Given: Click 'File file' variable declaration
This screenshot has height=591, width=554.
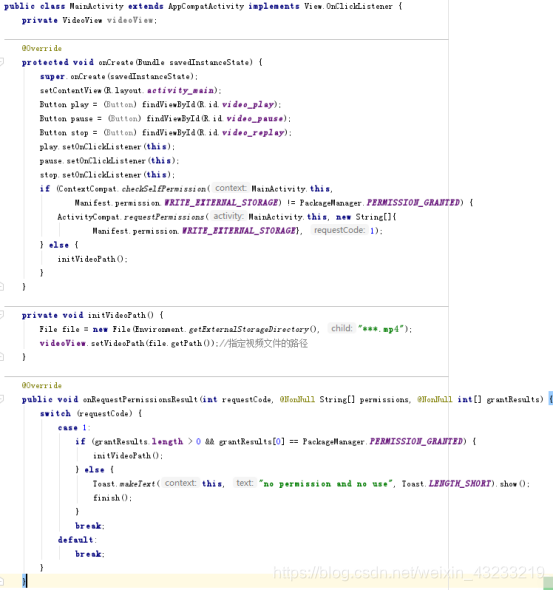Looking at the screenshot, I should pos(59,329).
